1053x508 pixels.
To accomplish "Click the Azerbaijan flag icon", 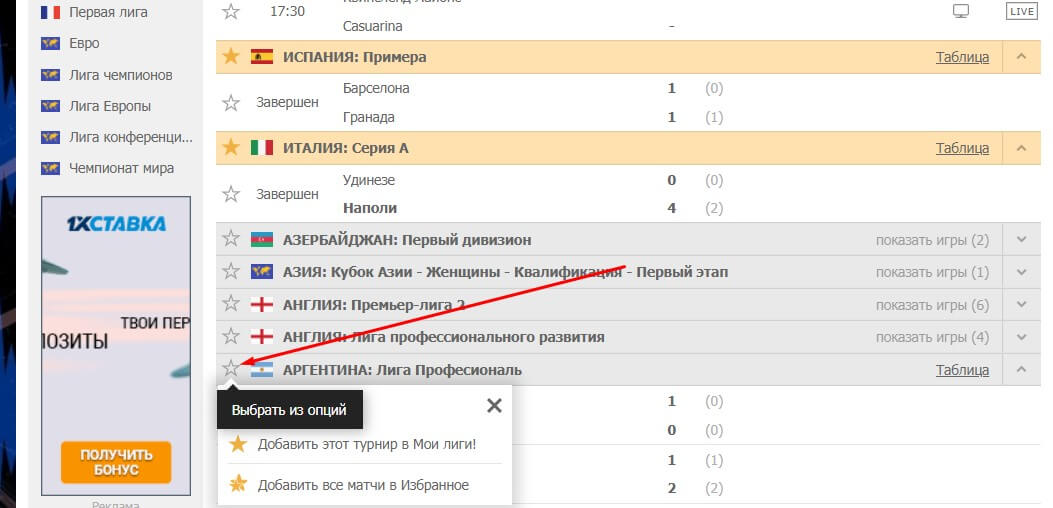I will point(262,239).
